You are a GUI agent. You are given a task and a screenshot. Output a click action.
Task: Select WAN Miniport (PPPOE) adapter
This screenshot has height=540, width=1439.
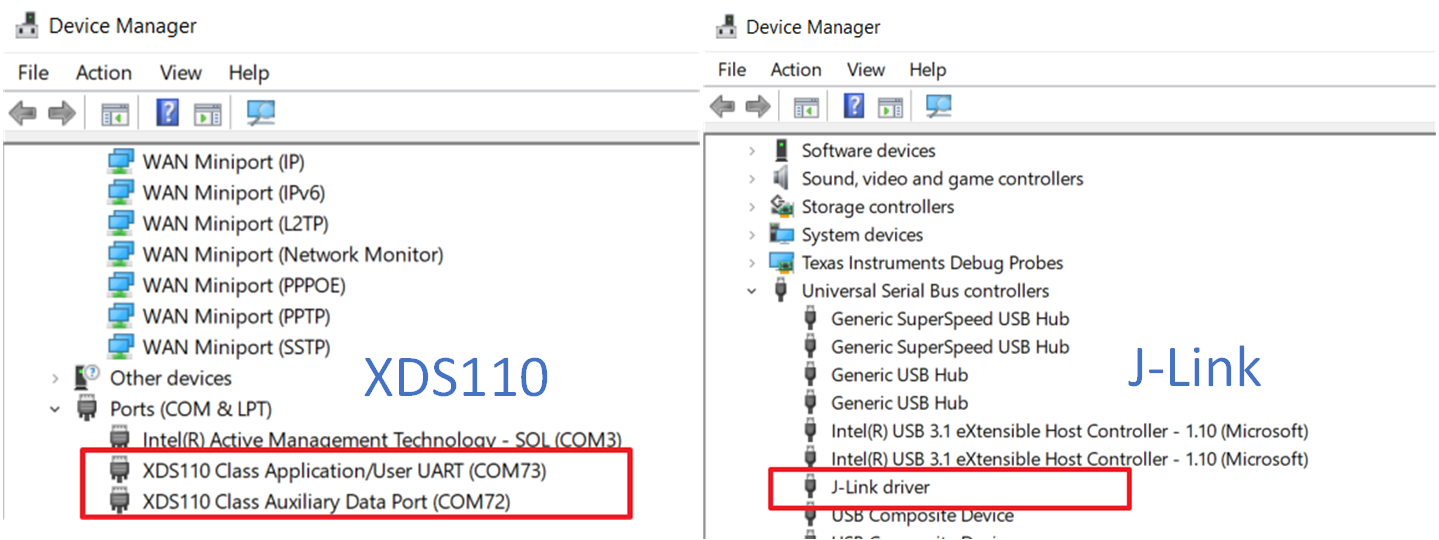tap(243, 286)
